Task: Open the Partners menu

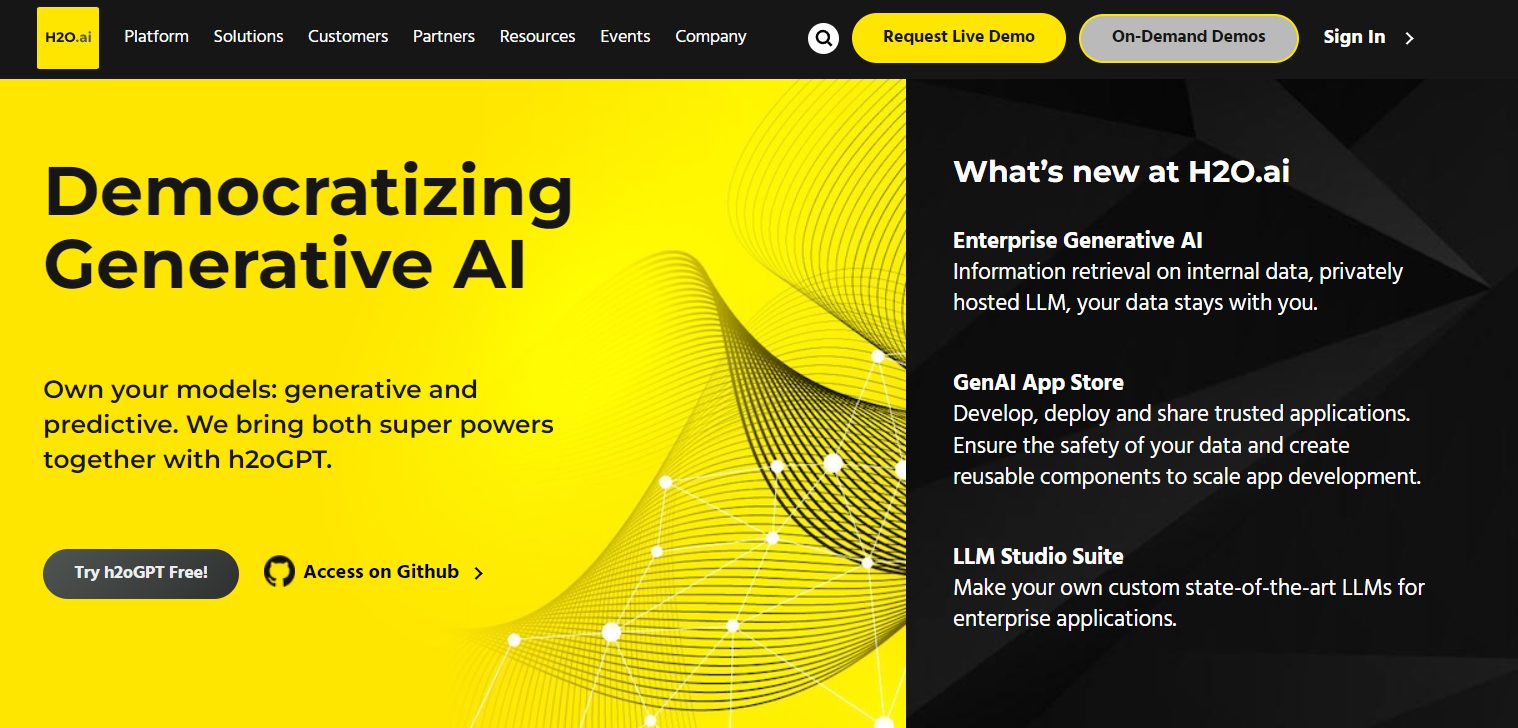Action: [x=444, y=36]
